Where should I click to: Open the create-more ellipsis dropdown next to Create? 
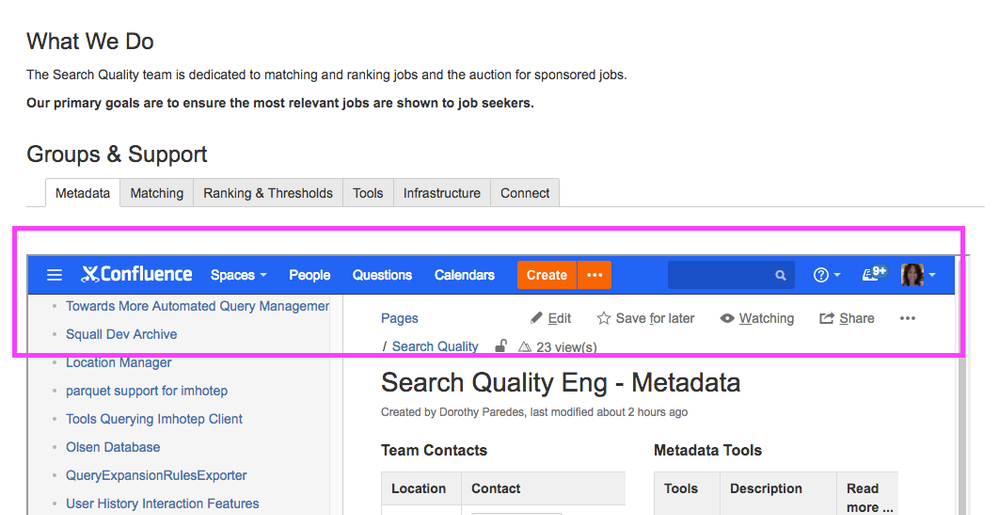tap(594, 275)
